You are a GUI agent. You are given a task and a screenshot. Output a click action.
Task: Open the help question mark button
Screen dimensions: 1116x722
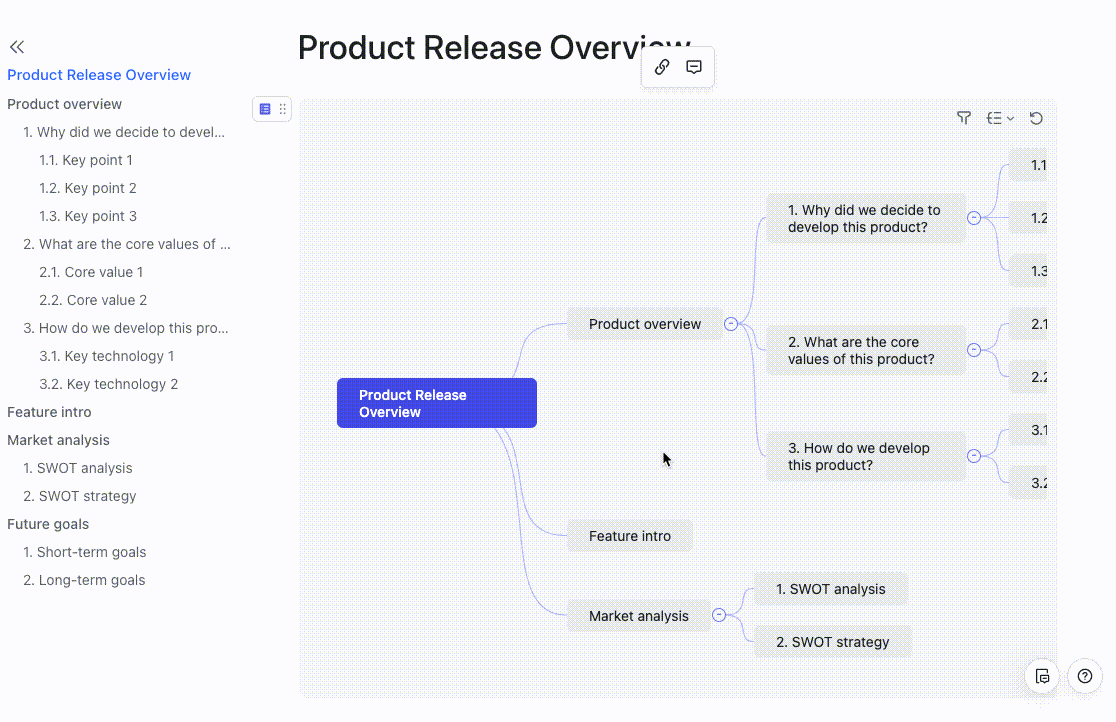(x=1085, y=676)
